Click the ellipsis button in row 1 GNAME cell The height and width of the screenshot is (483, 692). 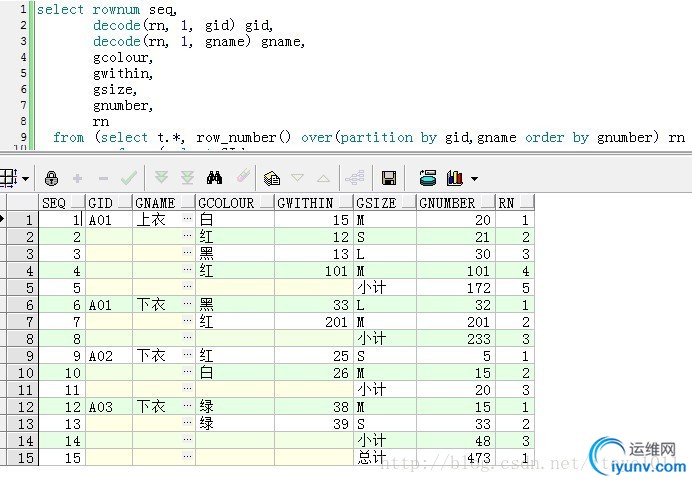[x=188, y=219]
